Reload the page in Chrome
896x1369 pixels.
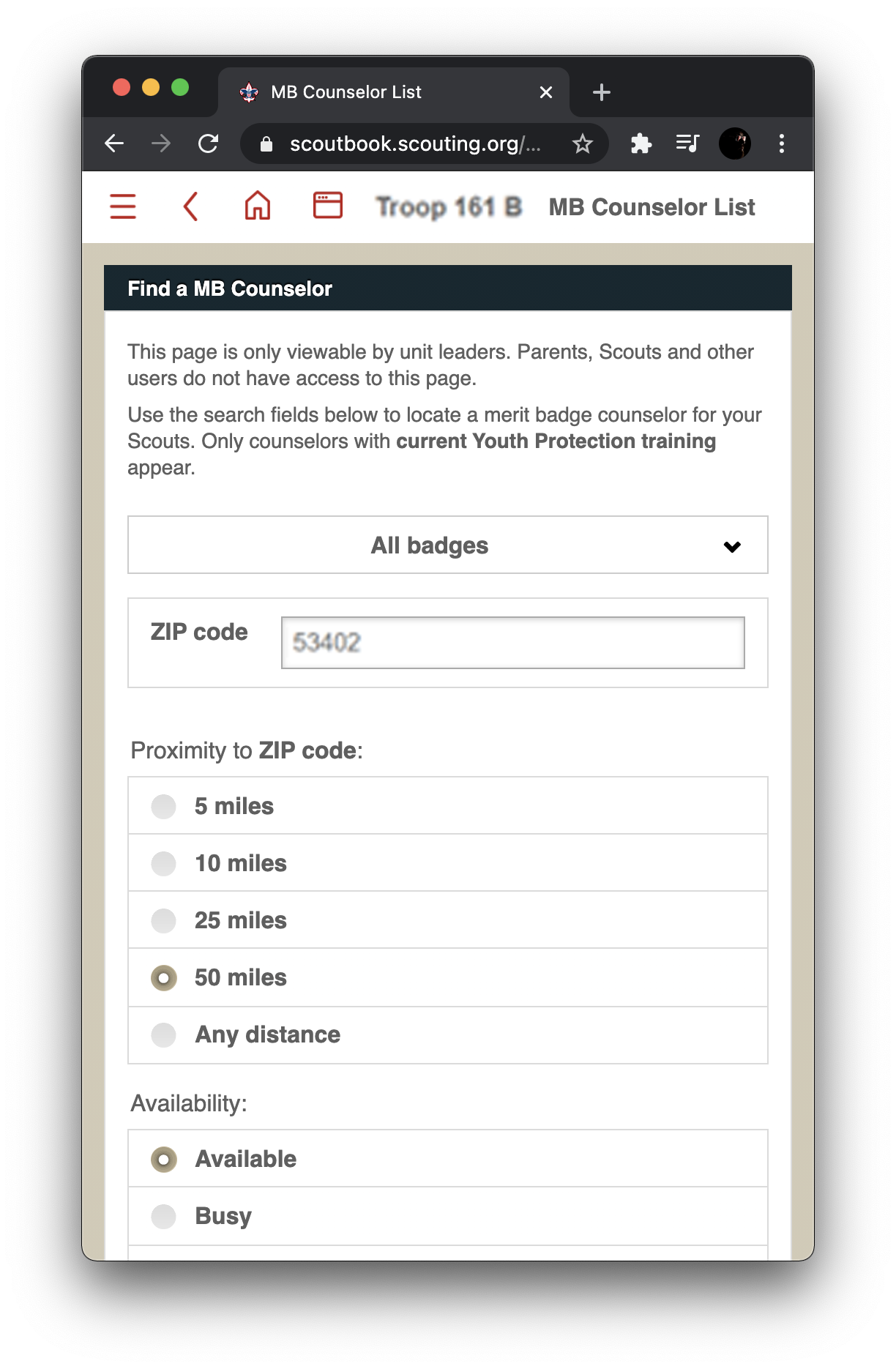click(x=209, y=143)
